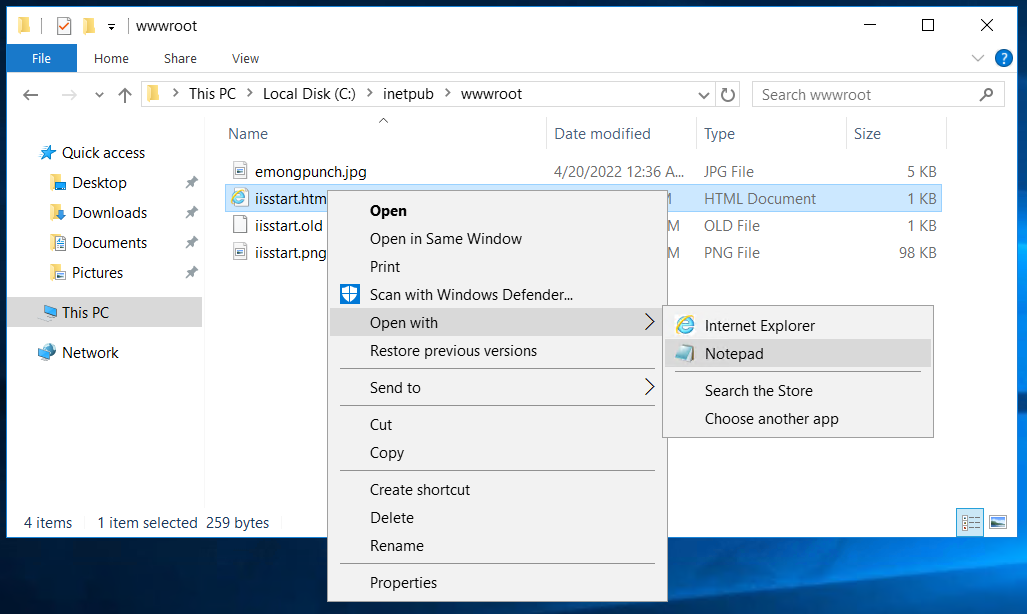Select Create shortcut
This screenshot has height=614, width=1027.
[x=497, y=489]
